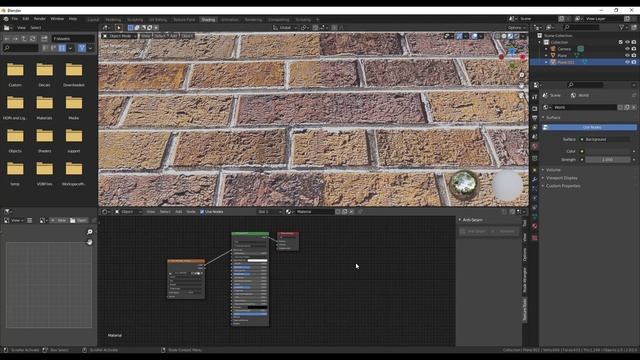Open the Shaders folder

pos(44,136)
